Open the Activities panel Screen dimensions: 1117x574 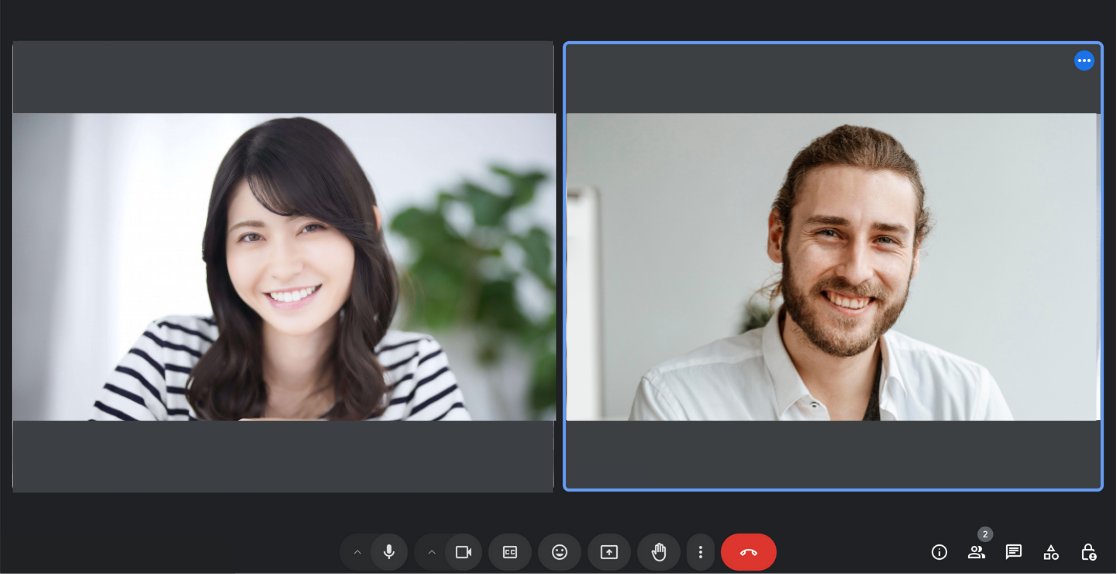click(1051, 552)
